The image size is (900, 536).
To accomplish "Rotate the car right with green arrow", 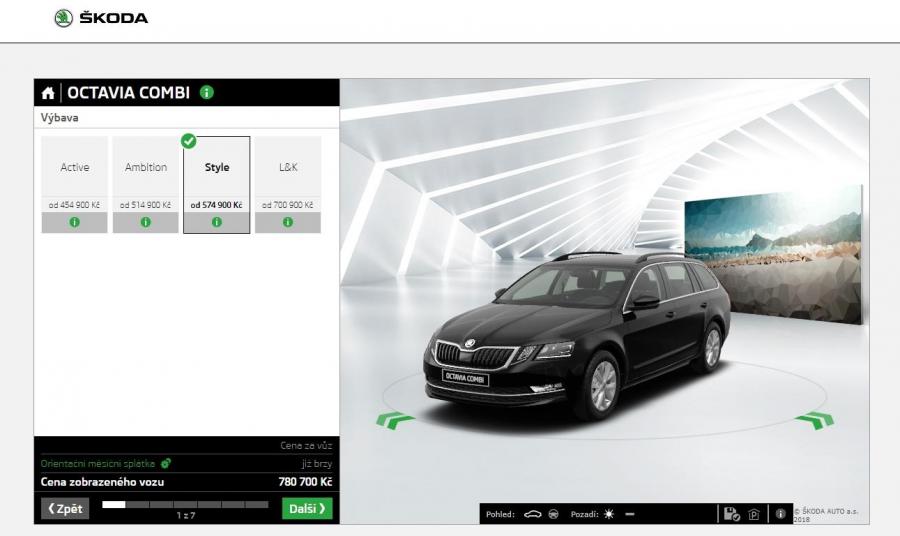I will (814, 420).
